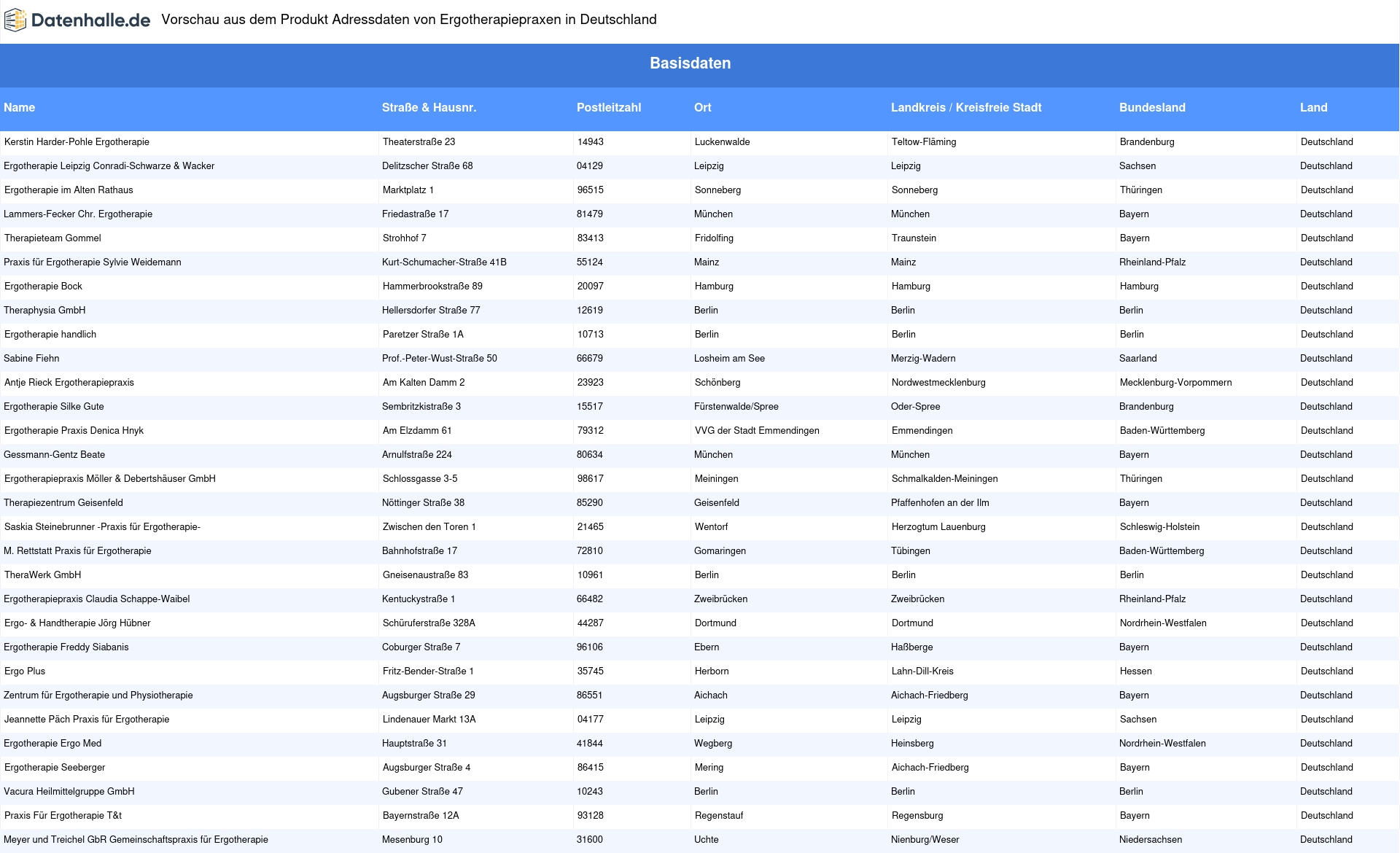Click postal code 14943
1400x853 pixels.
[x=591, y=142]
